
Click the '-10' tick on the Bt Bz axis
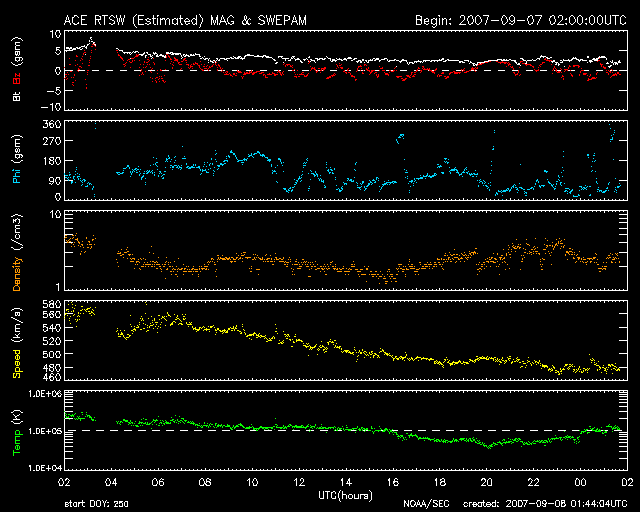click(51, 107)
